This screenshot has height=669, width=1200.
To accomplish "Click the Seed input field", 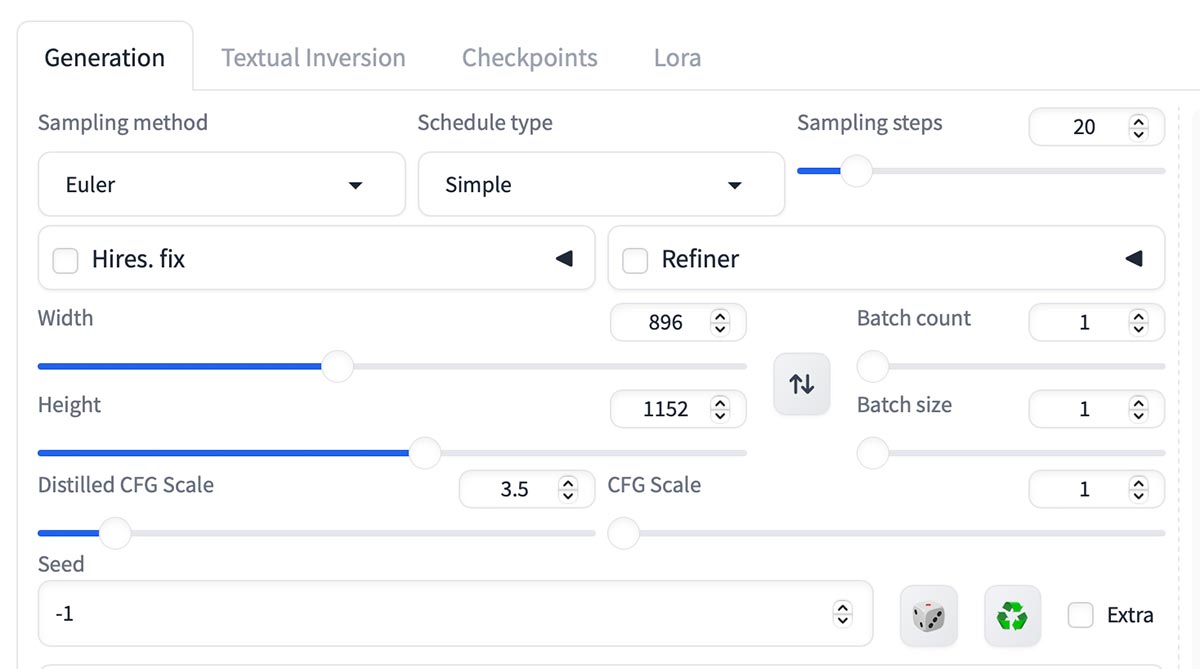I will (430, 614).
